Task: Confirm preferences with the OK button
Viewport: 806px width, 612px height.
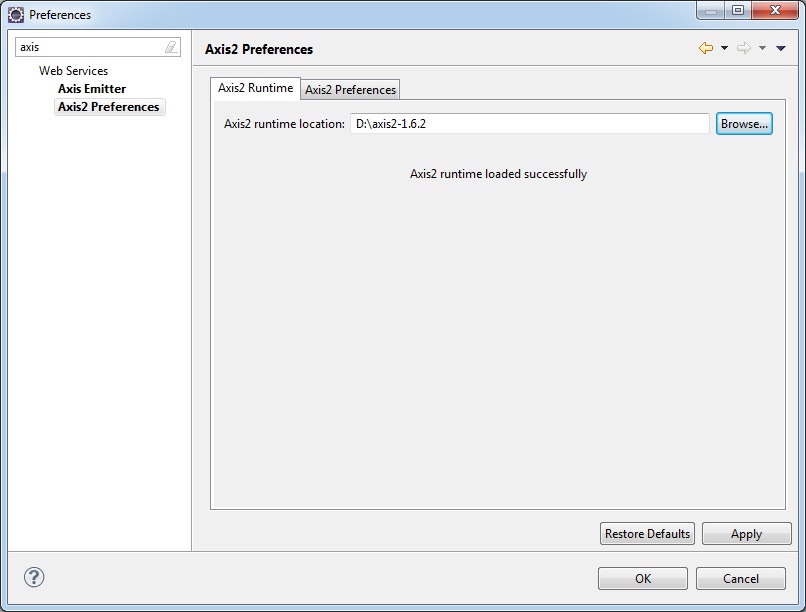Action: (x=642, y=578)
